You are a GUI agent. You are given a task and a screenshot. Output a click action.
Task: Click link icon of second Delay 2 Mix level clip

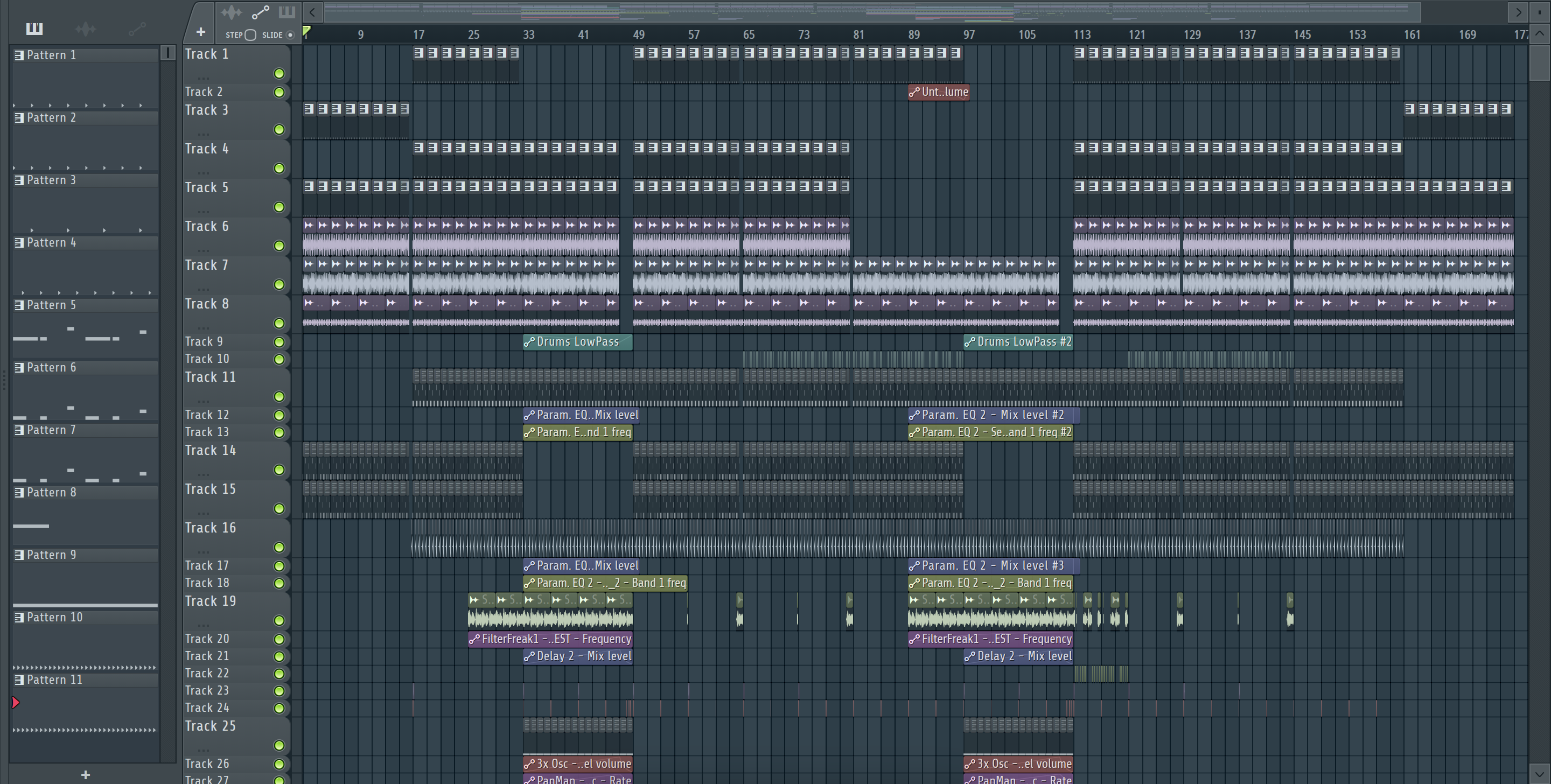[x=969, y=656]
